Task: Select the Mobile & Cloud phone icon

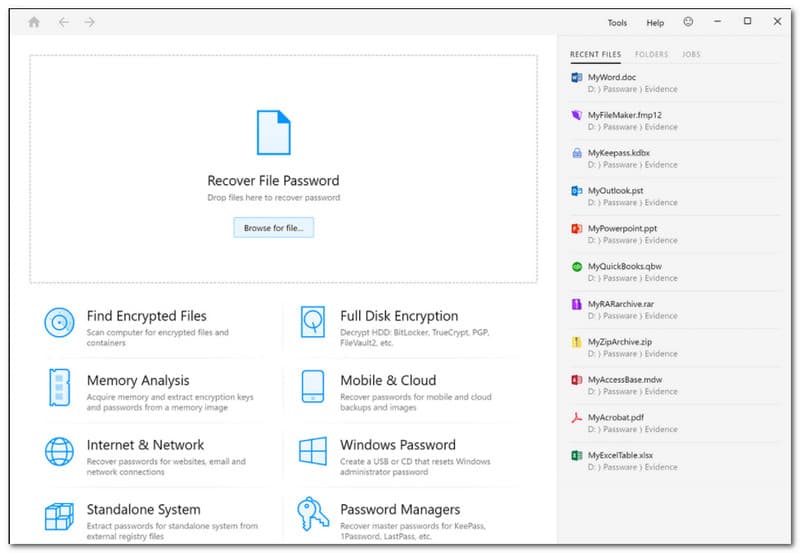Action: click(x=313, y=387)
